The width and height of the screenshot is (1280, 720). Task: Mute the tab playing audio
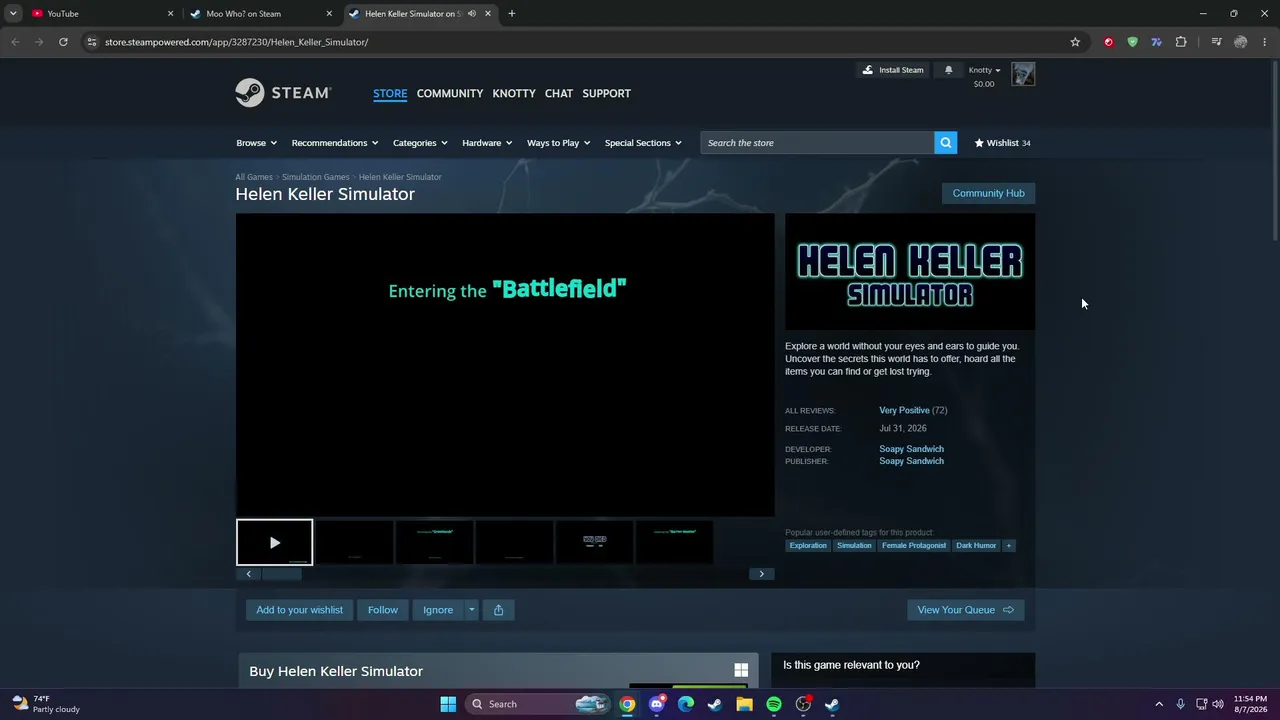tap(472, 14)
